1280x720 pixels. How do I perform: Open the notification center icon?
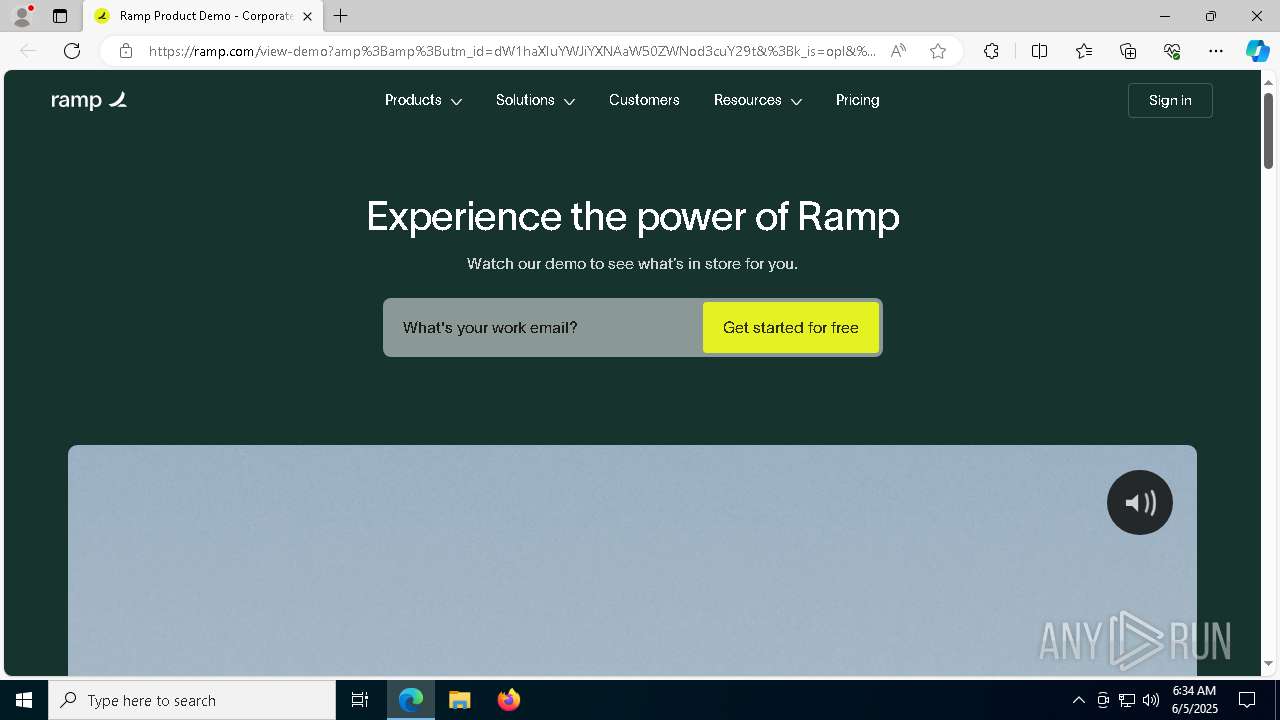tap(1247, 700)
